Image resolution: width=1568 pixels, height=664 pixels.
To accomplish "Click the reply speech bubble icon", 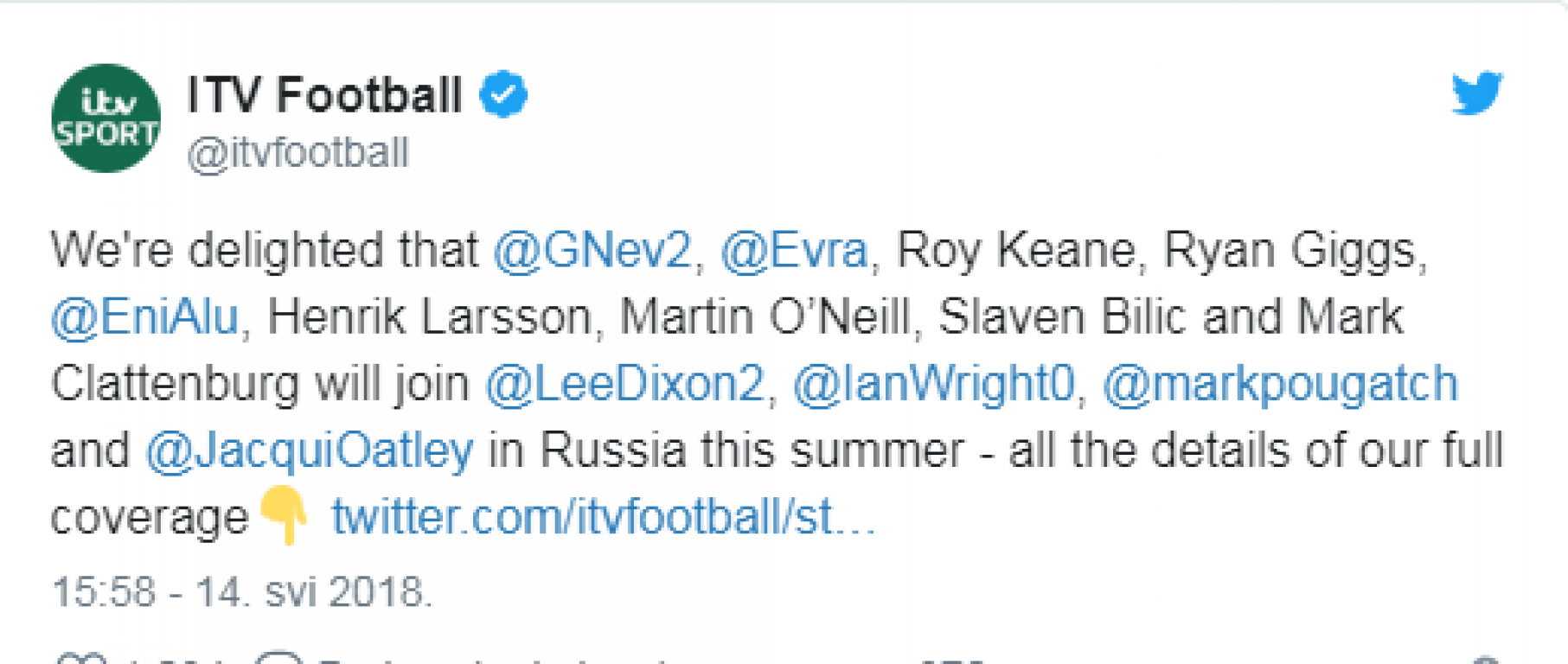I will coord(280,660).
